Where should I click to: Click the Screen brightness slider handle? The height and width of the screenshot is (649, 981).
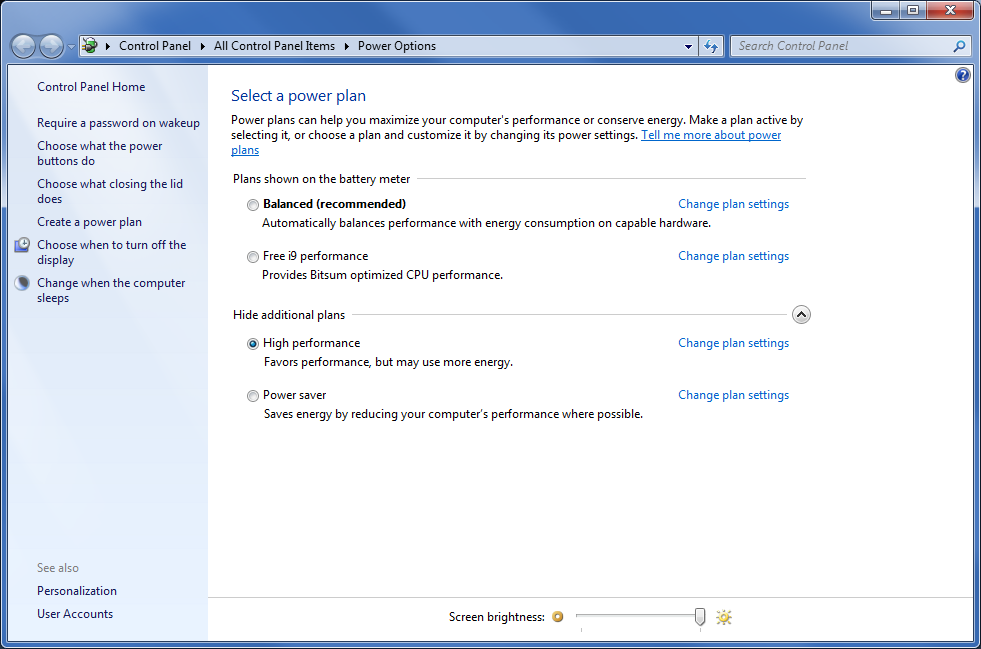pyautogui.click(x=700, y=617)
